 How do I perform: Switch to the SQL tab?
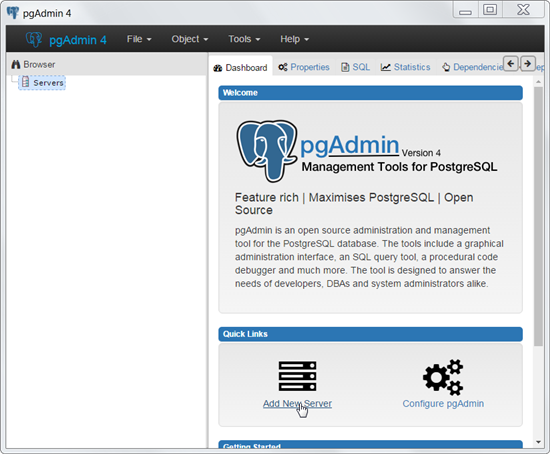pyautogui.click(x=356, y=67)
